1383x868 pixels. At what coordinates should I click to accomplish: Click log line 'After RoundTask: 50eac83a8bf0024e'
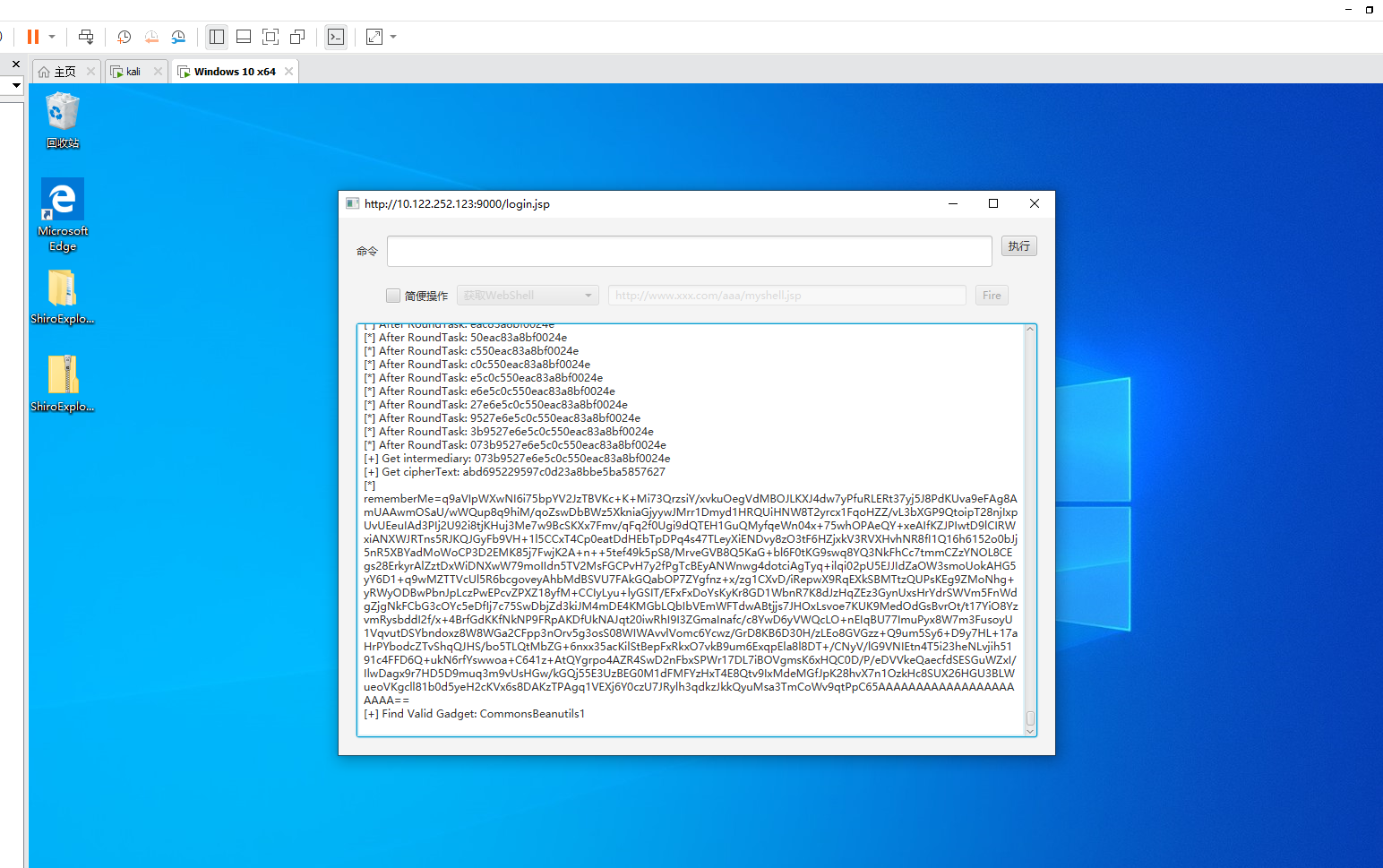tap(465, 338)
